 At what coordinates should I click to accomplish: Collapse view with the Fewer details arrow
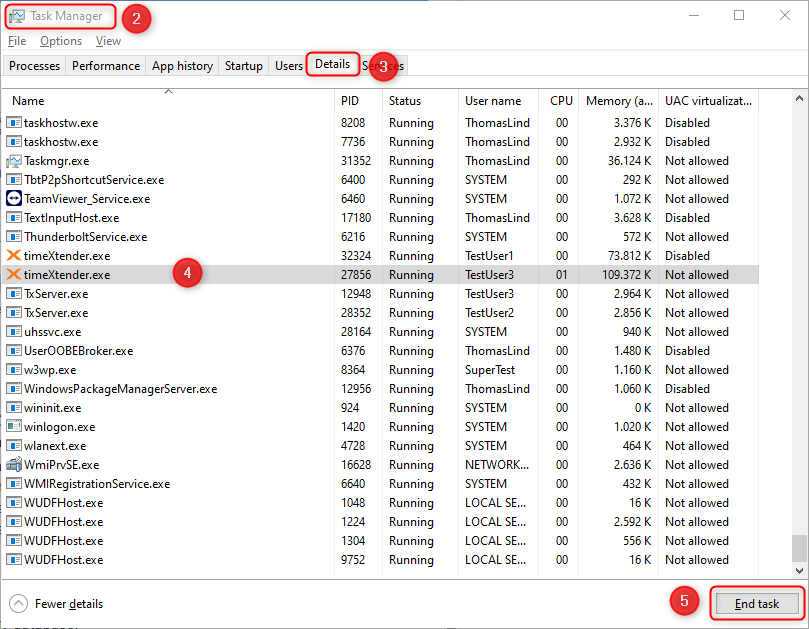(x=19, y=604)
